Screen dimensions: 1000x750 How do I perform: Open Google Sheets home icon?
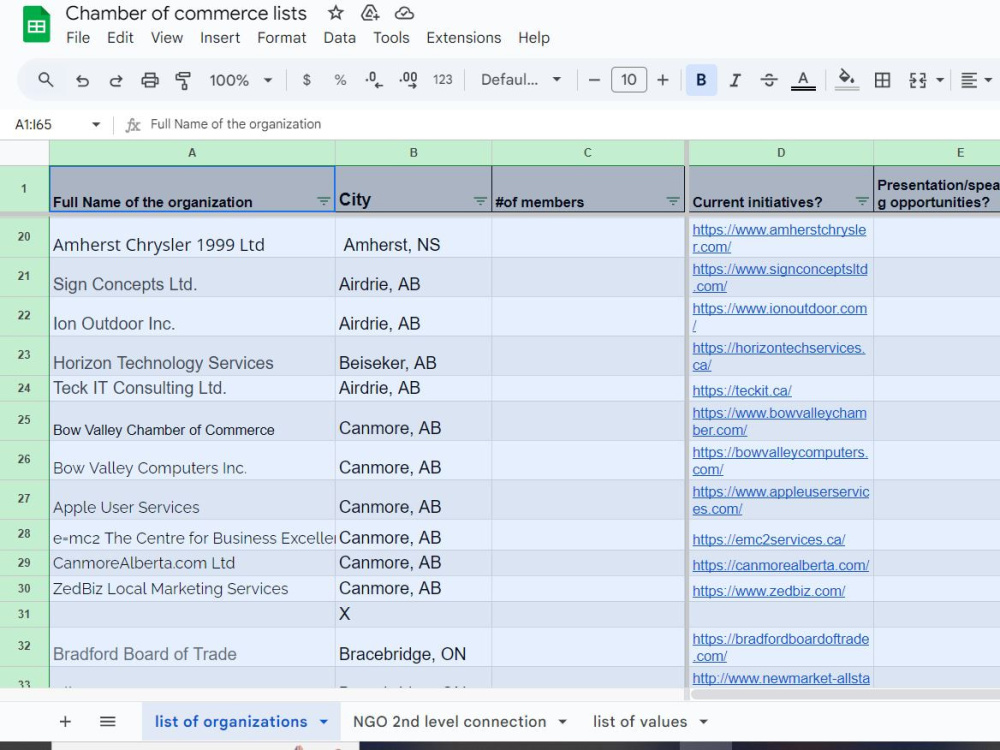(x=36, y=24)
